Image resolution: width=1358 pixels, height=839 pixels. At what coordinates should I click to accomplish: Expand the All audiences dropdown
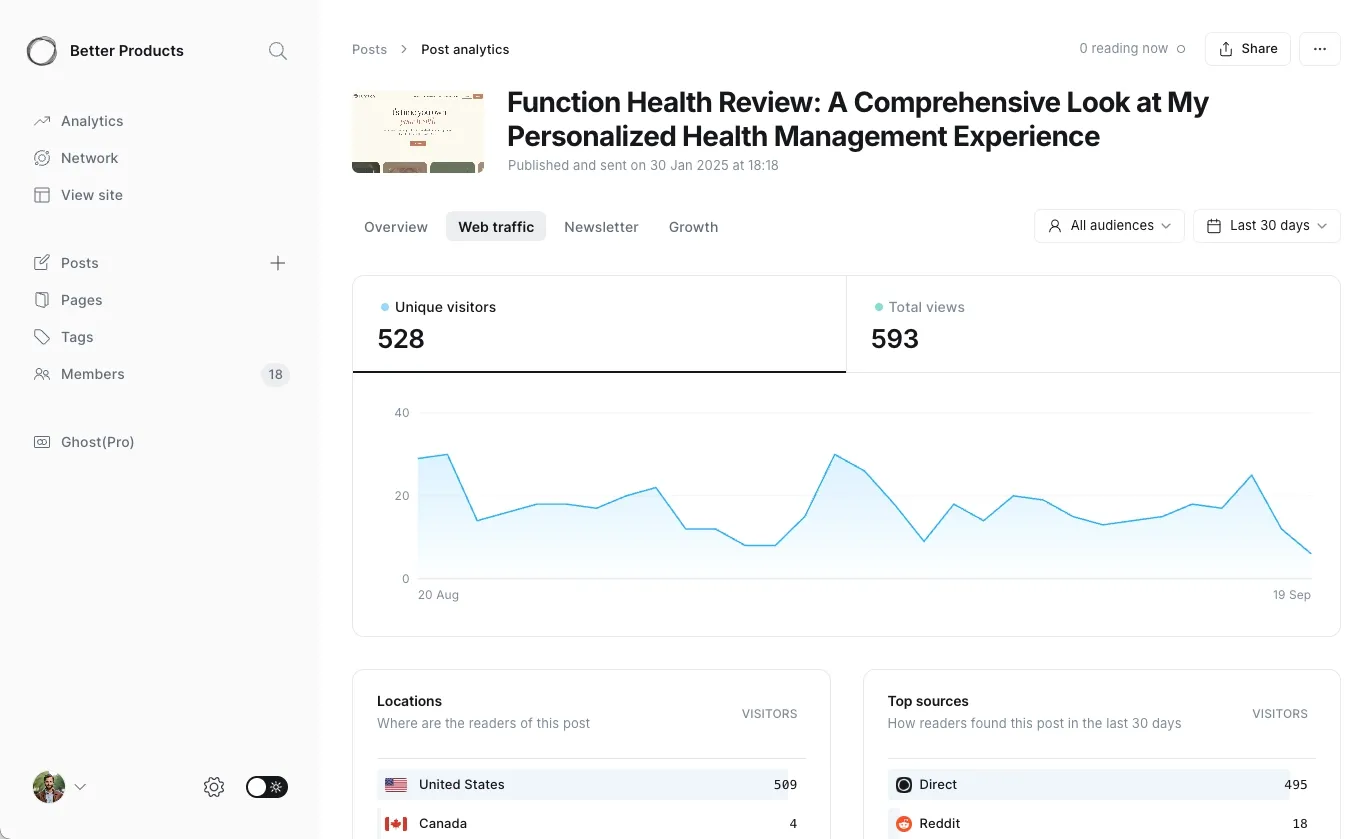1109,226
